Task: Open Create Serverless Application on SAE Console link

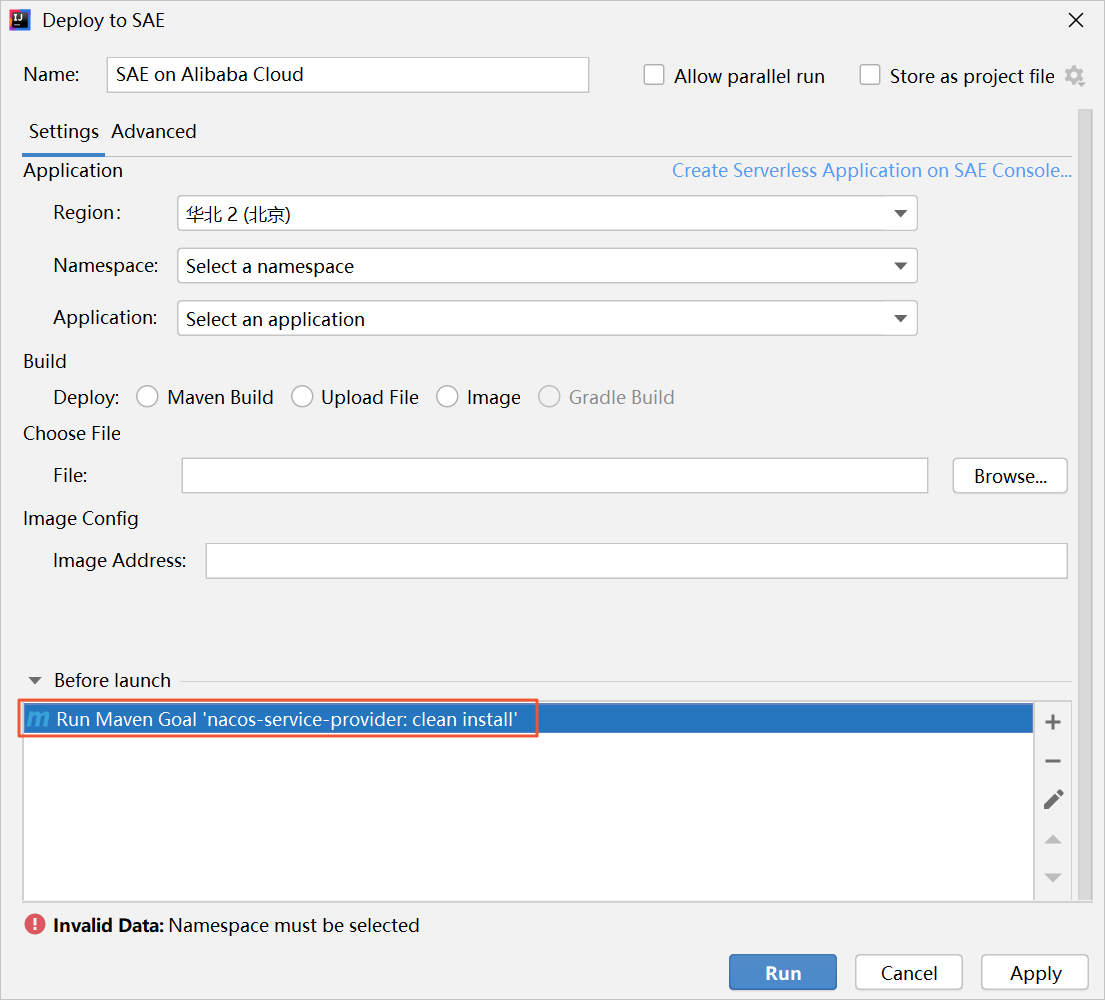Action: coord(872,171)
